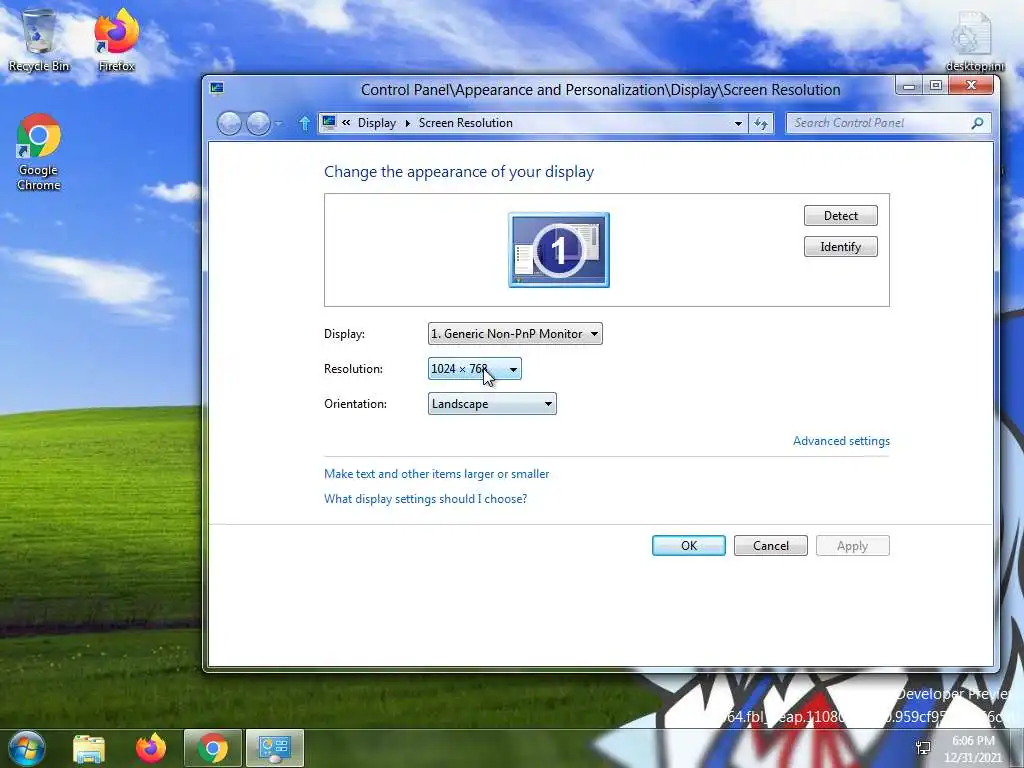Image resolution: width=1024 pixels, height=768 pixels.
Task: Open the Display monitor dropdown
Action: point(515,334)
